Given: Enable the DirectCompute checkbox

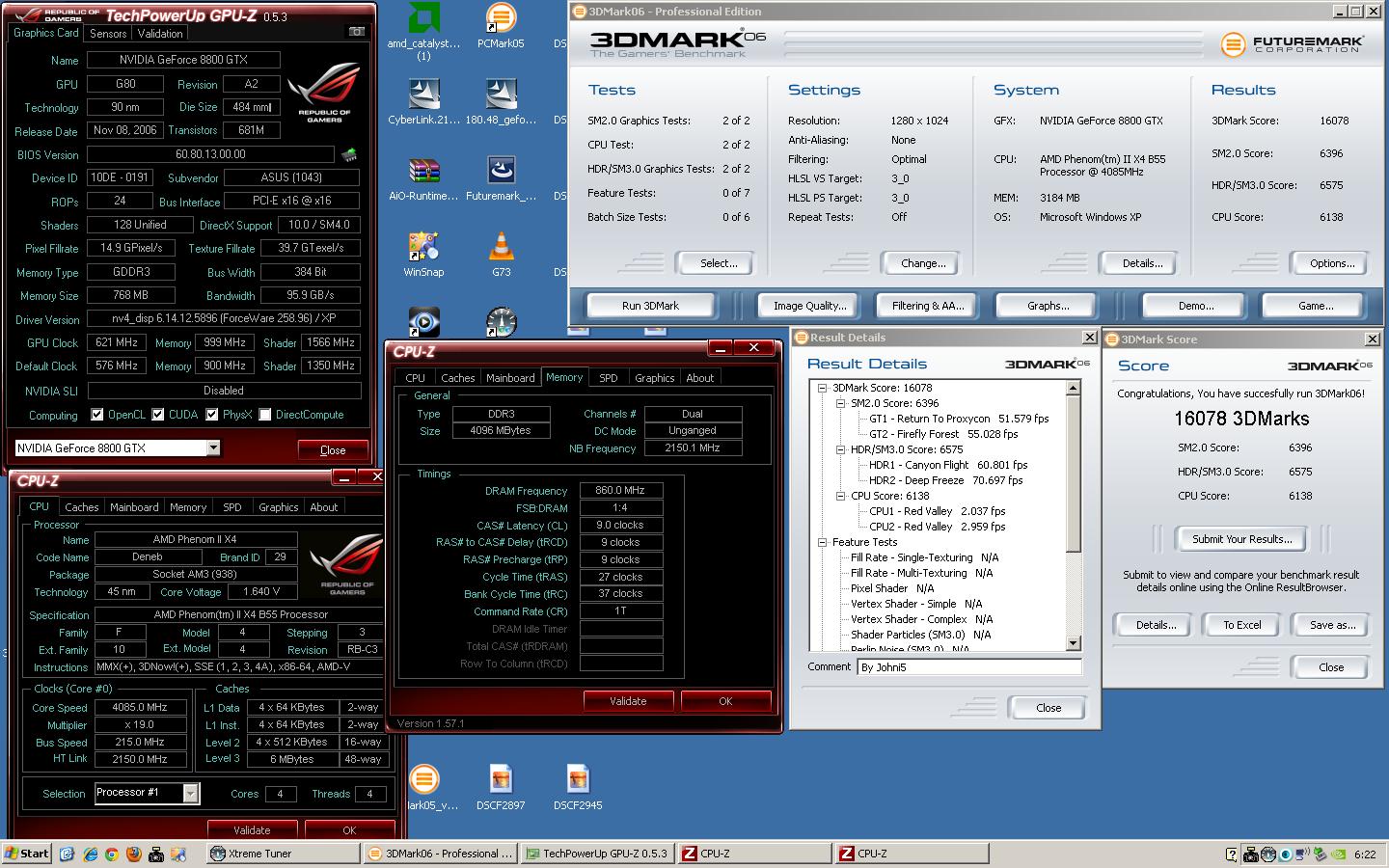Looking at the screenshot, I should [x=264, y=415].
